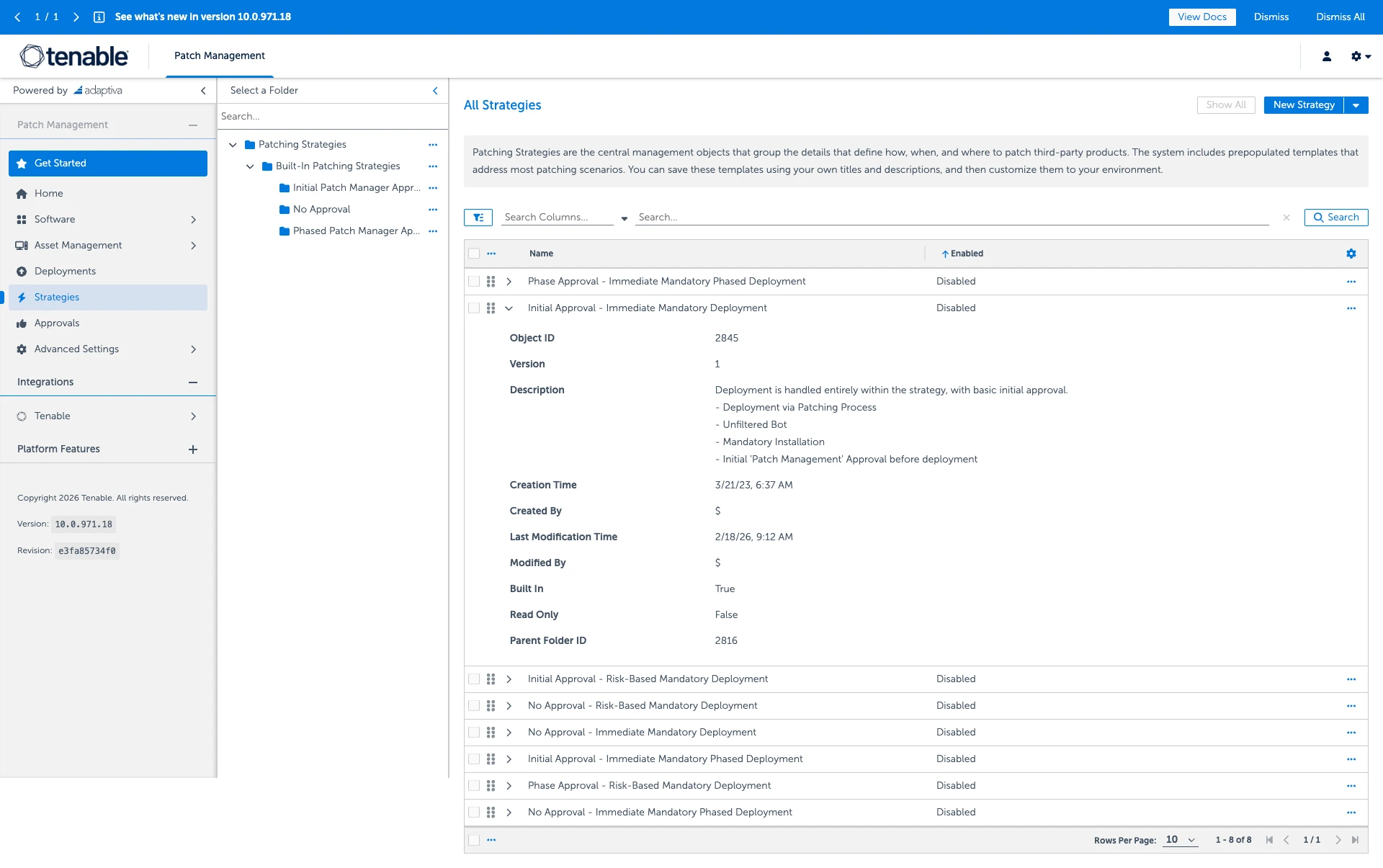The width and height of the screenshot is (1383, 868).
Task: Click the folder search field
Action: (x=333, y=116)
